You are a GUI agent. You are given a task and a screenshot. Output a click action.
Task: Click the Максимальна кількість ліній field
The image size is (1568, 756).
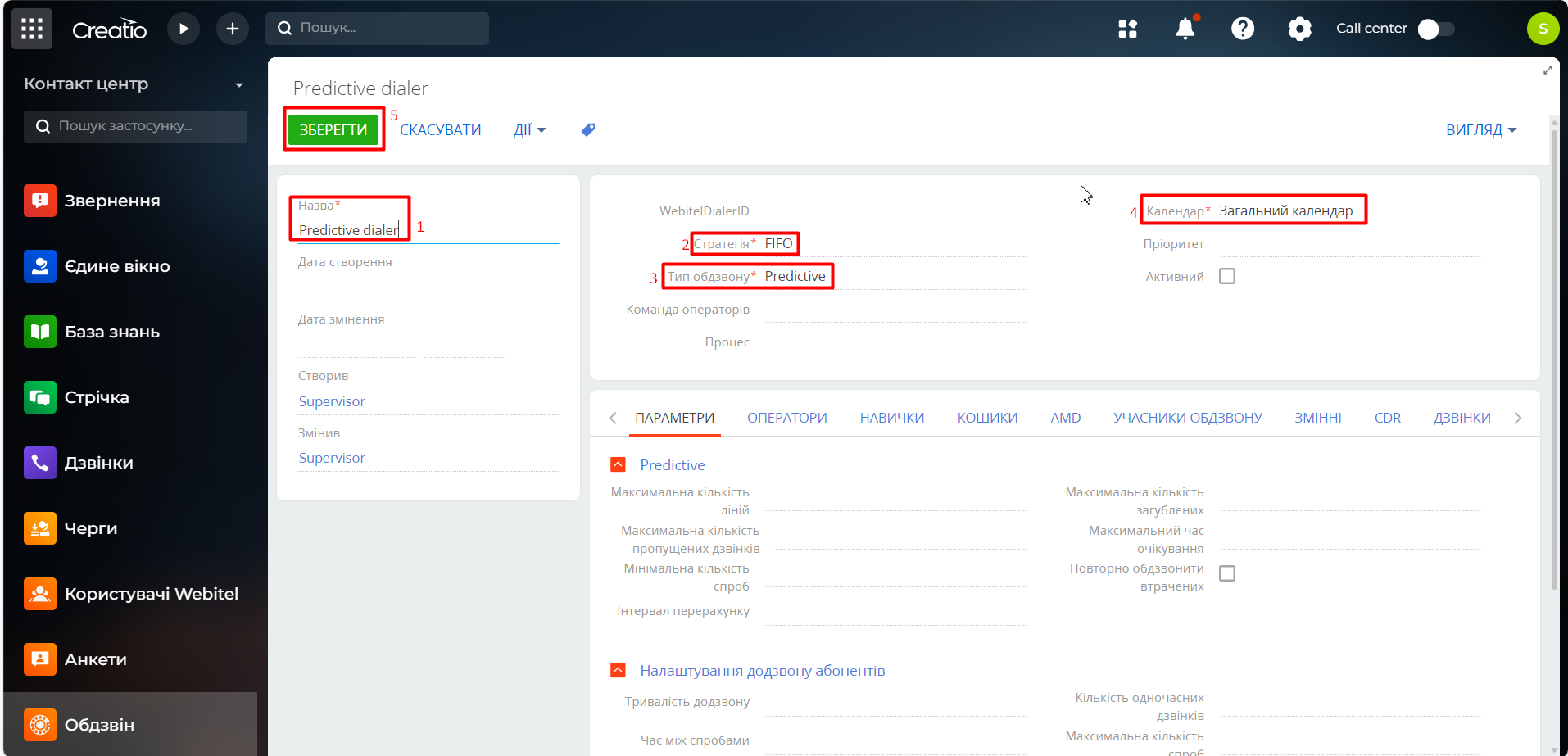click(x=895, y=500)
